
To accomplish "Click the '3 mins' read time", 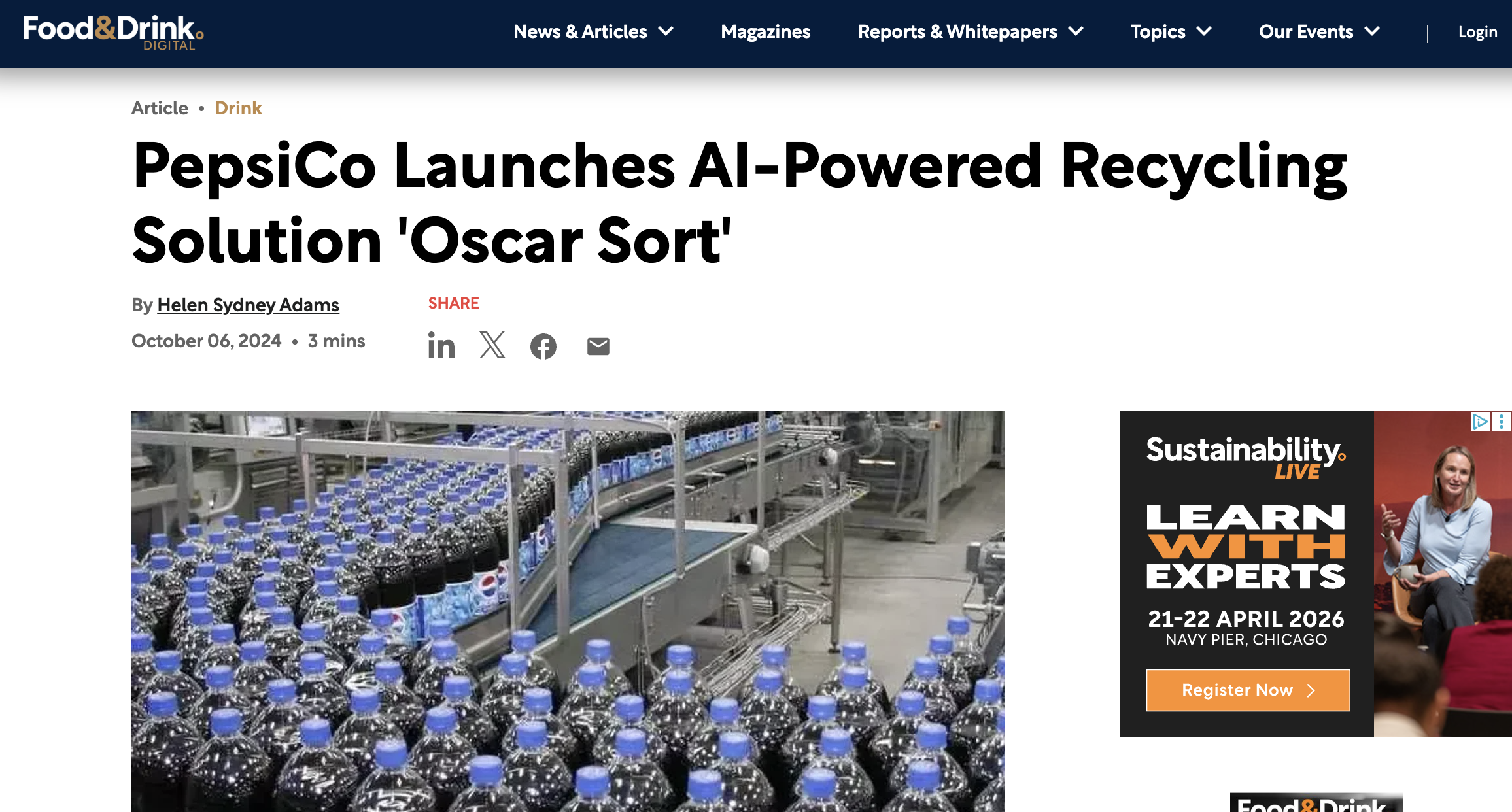I will 336,341.
